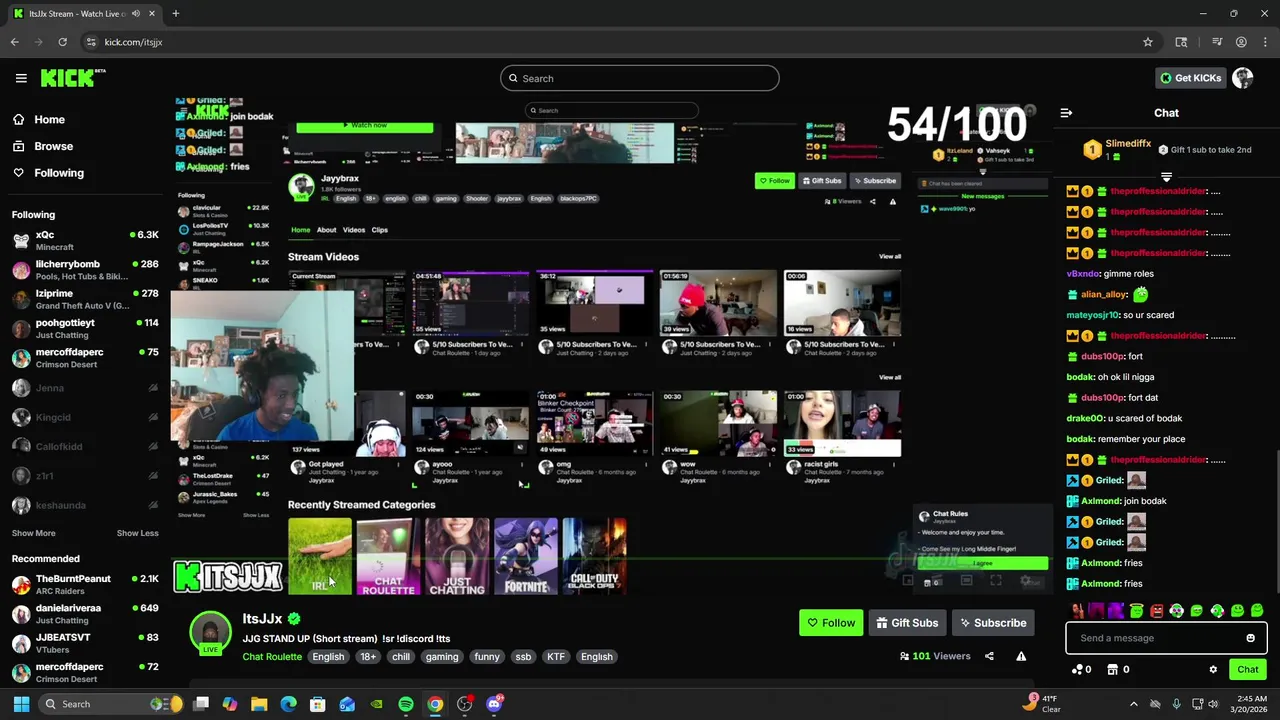Focus the Kick search bar
Screen dimensions: 1280x720
(x=640, y=78)
